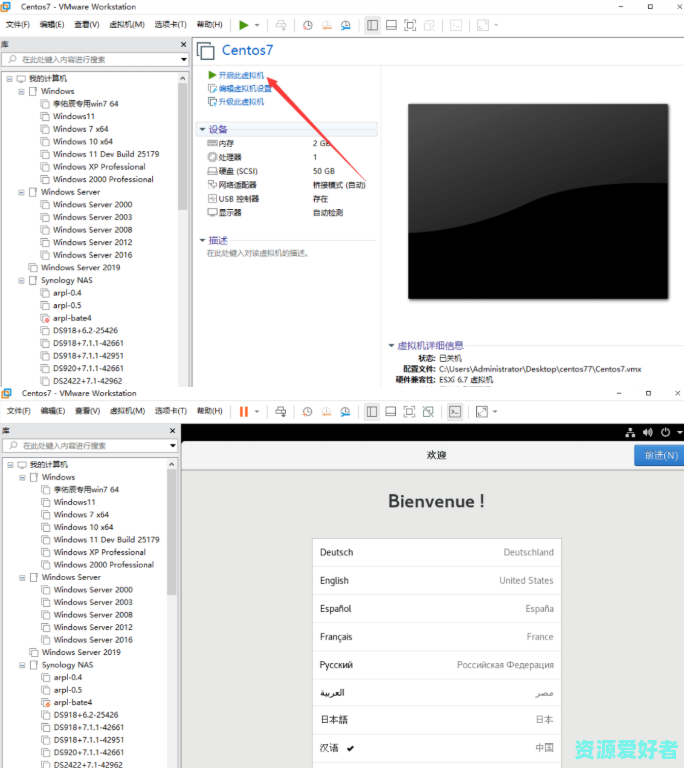
Task: Click 前进(N) button in welcome screen
Action: [x=660, y=456]
